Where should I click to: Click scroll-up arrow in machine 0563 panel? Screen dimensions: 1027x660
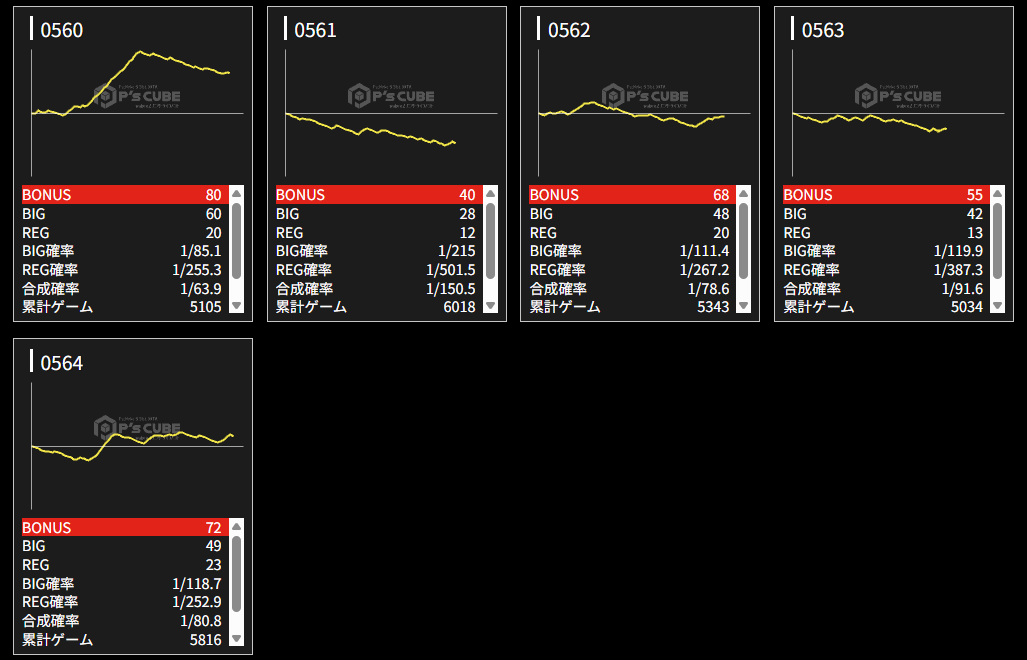point(998,194)
